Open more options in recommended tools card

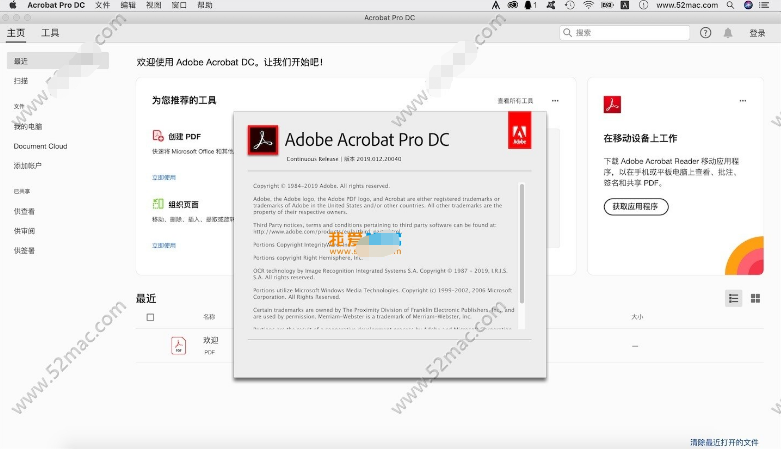coord(555,101)
